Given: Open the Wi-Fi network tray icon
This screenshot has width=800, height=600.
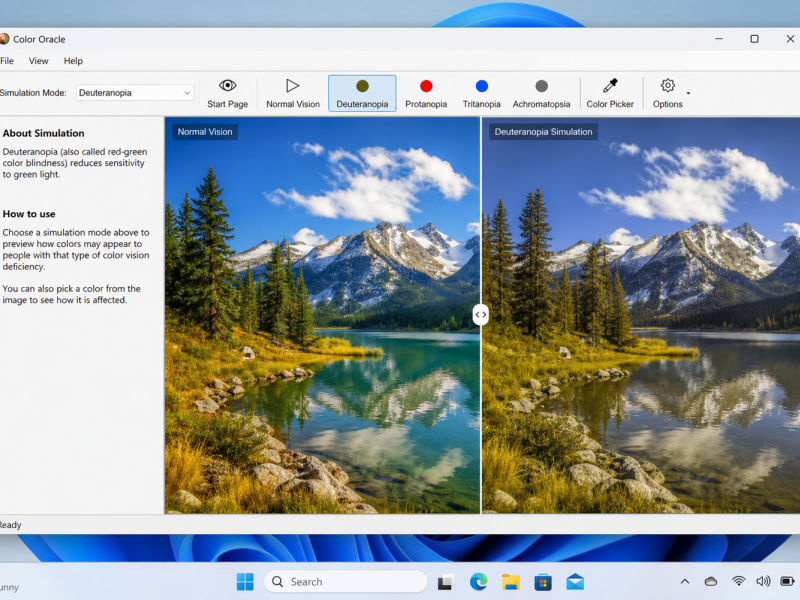Looking at the screenshot, I should point(738,581).
